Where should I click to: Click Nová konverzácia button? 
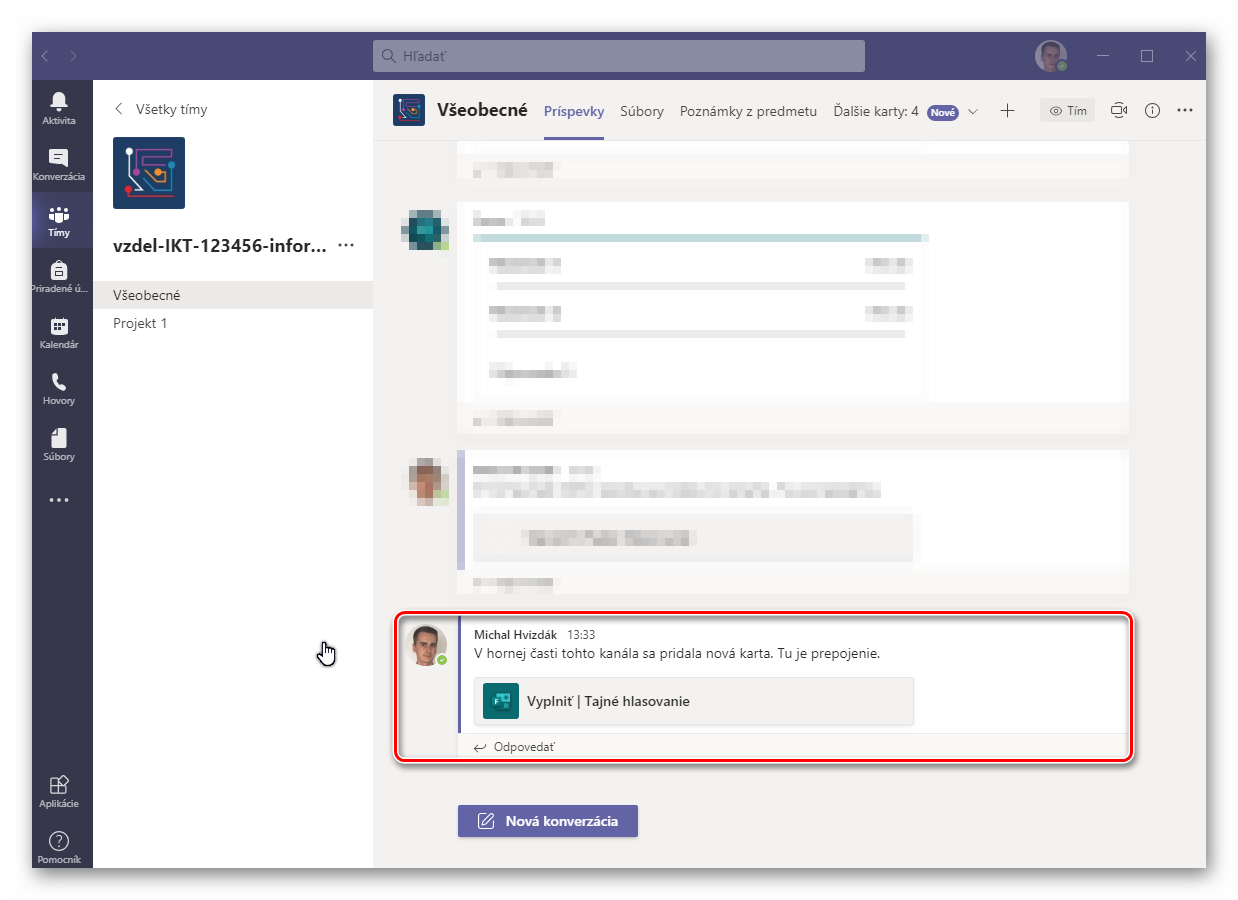pyautogui.click(x=548, y=821)
